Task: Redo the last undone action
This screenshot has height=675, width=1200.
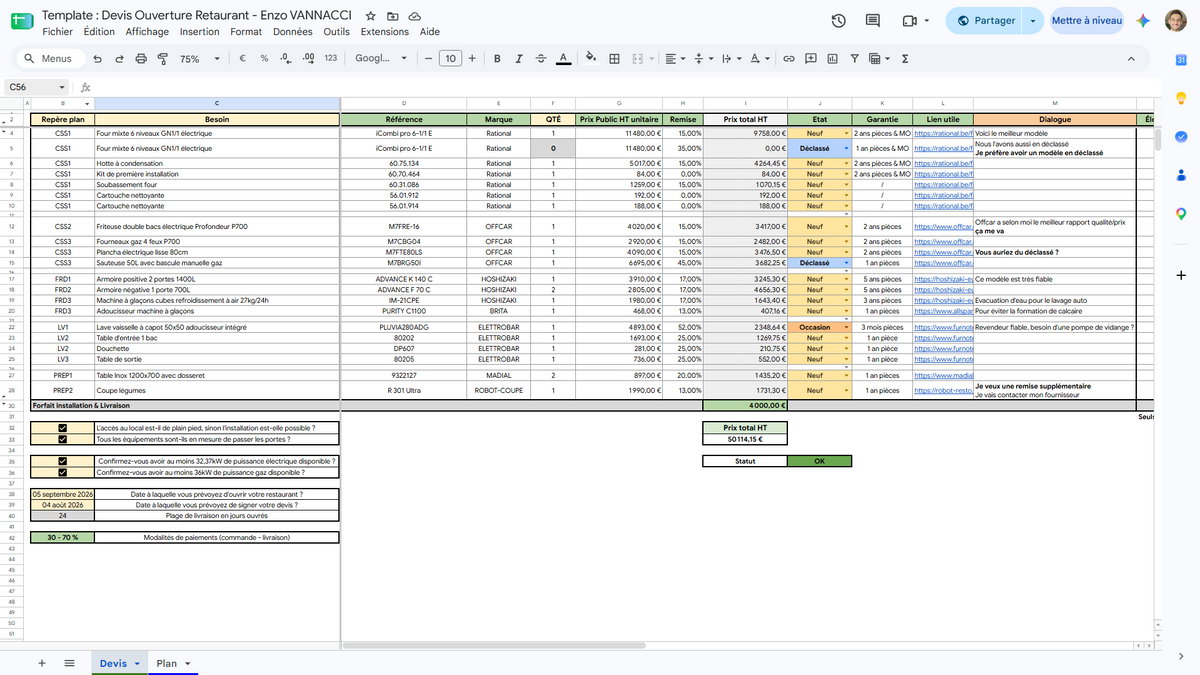Action: [x=120, y=59]
